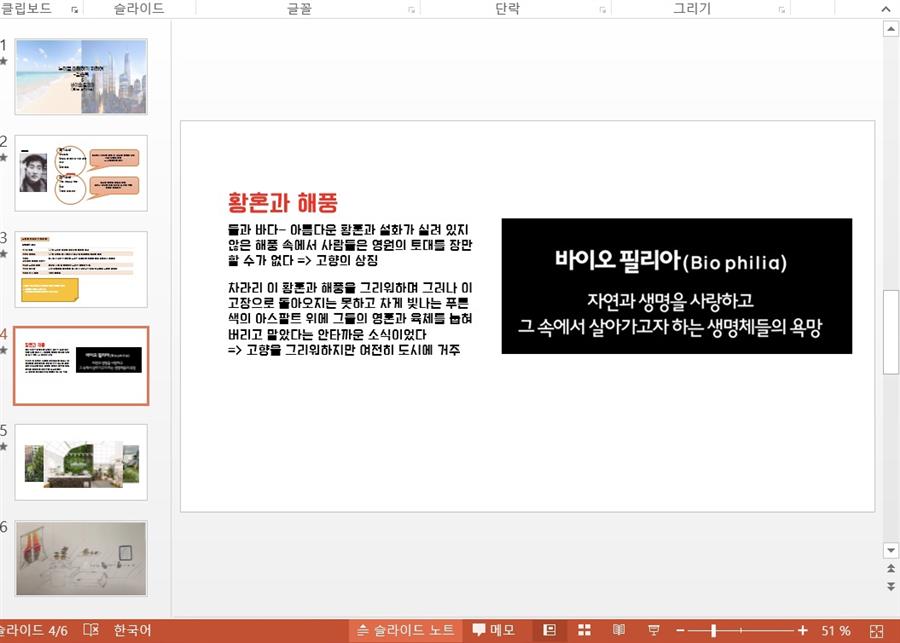Switch to Slide Sorter view

584,630
